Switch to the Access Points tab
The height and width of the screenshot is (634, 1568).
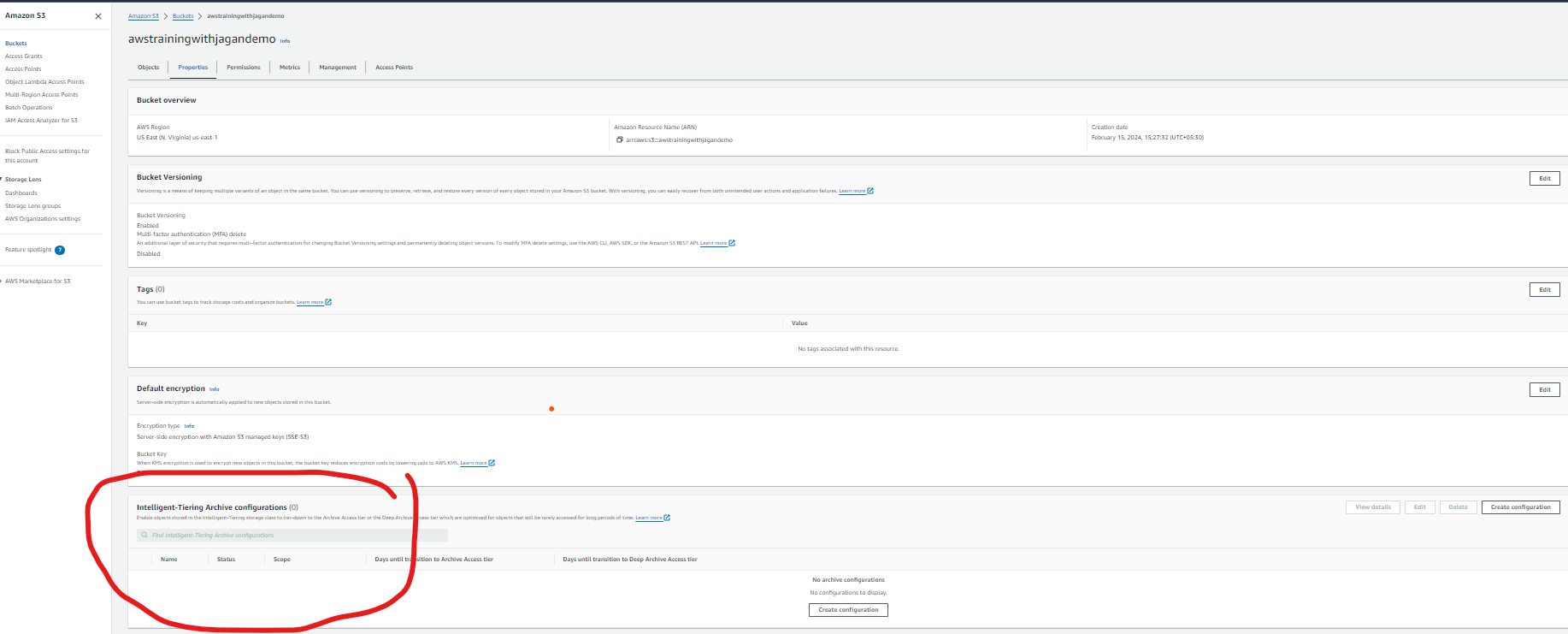pyautogui.click(x=394, y=67)
